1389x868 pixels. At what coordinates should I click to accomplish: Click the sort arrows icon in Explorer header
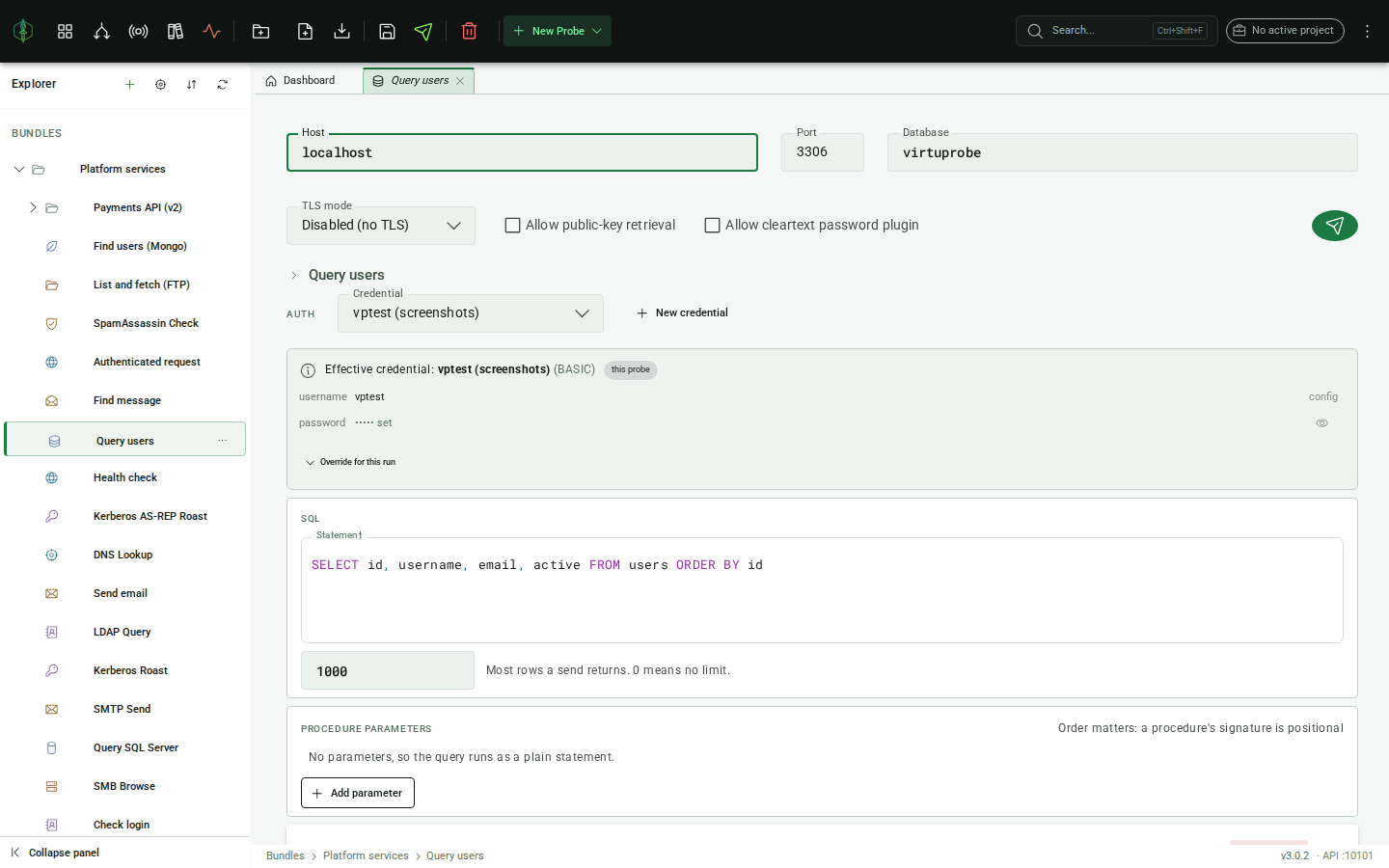pos(191,84)
